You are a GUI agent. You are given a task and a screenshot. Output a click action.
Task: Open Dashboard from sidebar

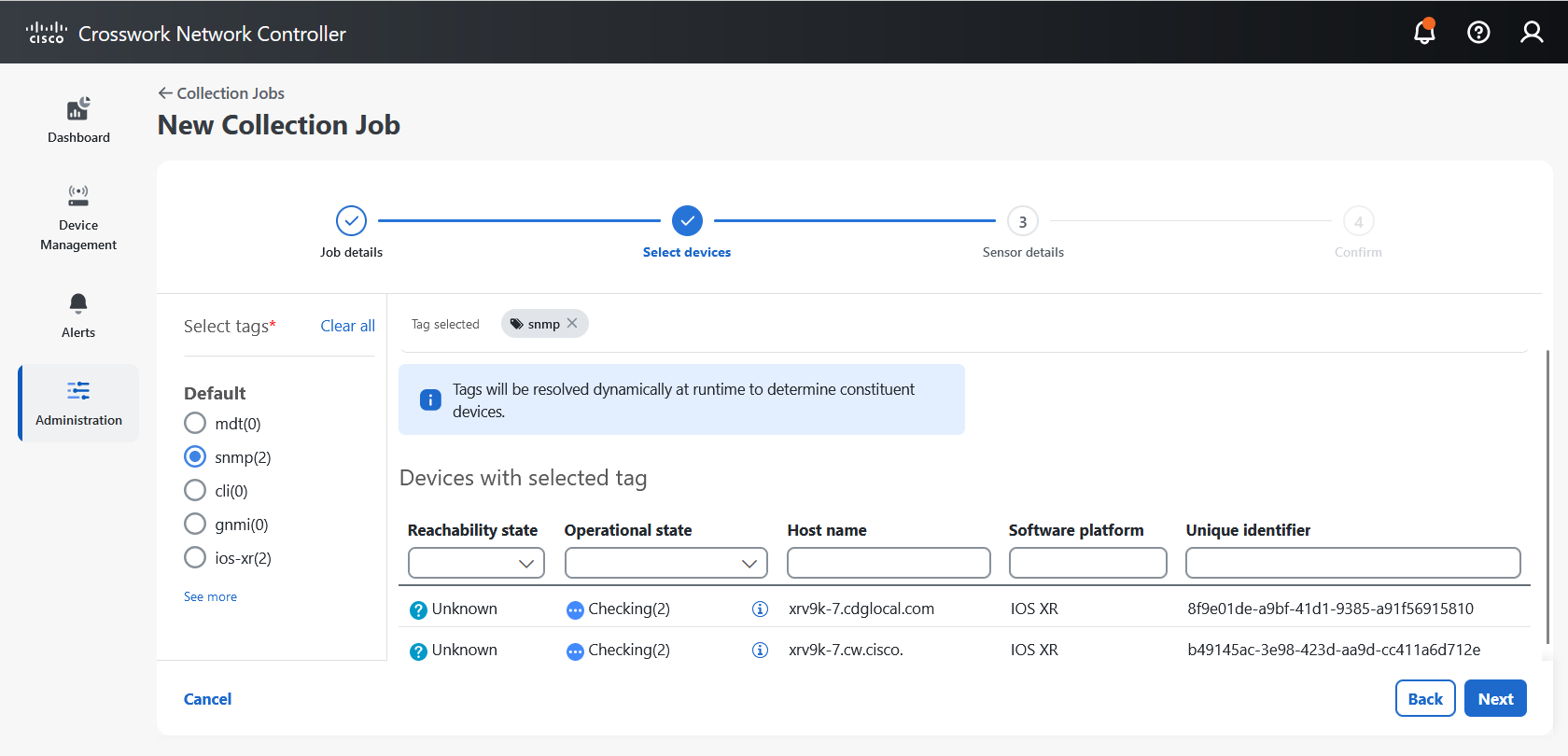pyautogui.click(x=78, y=120)
